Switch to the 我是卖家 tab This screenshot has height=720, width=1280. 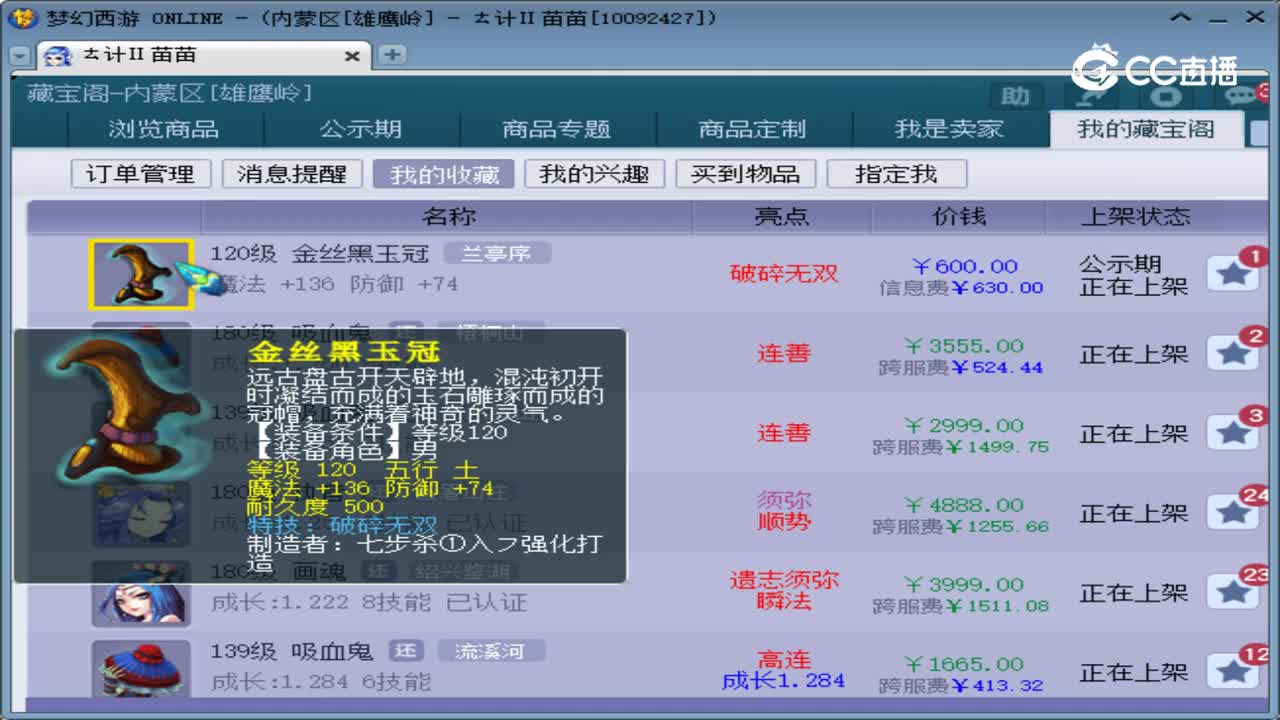pyautogui.click(x=949, y=129)
